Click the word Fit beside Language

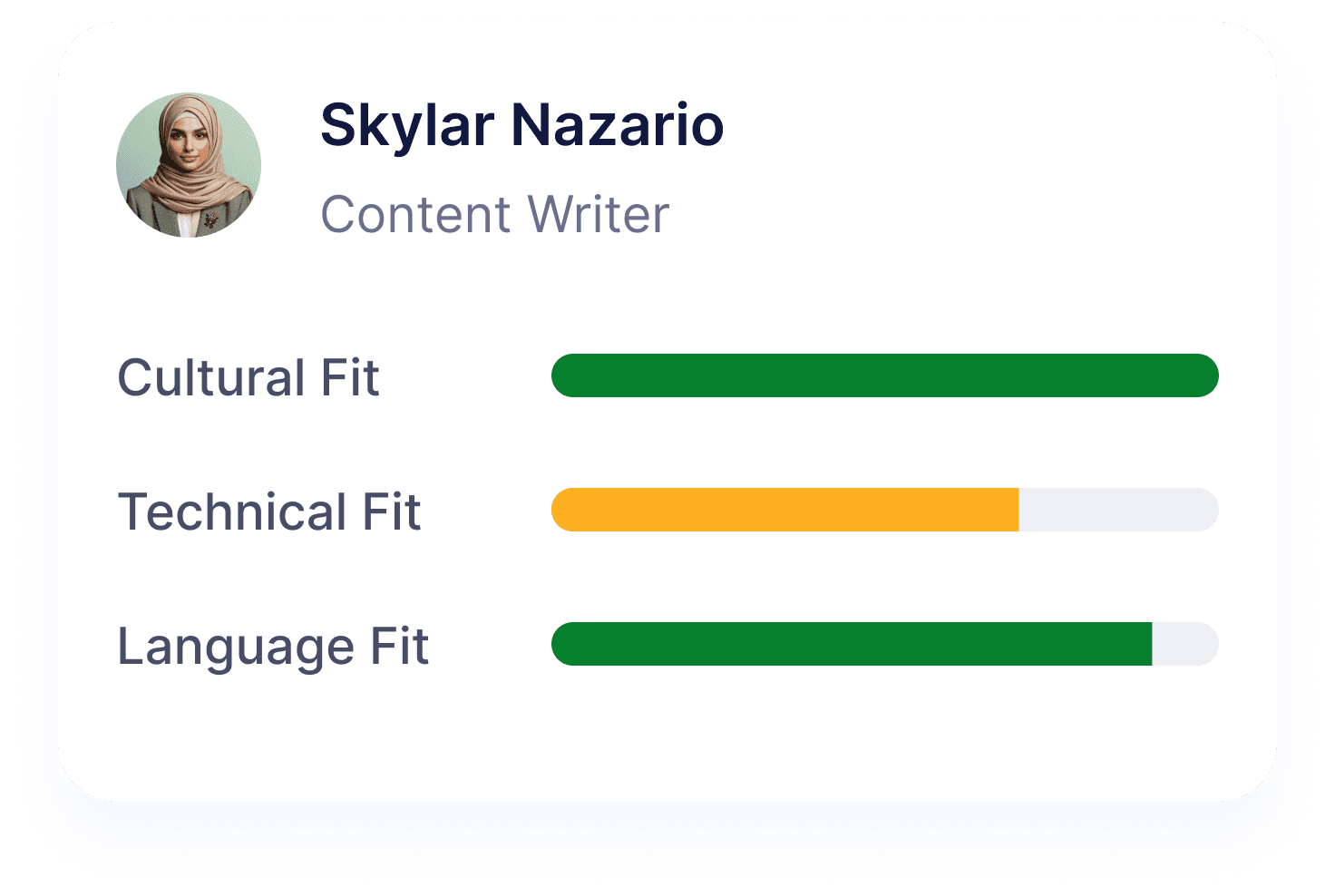tap(399, 646)
